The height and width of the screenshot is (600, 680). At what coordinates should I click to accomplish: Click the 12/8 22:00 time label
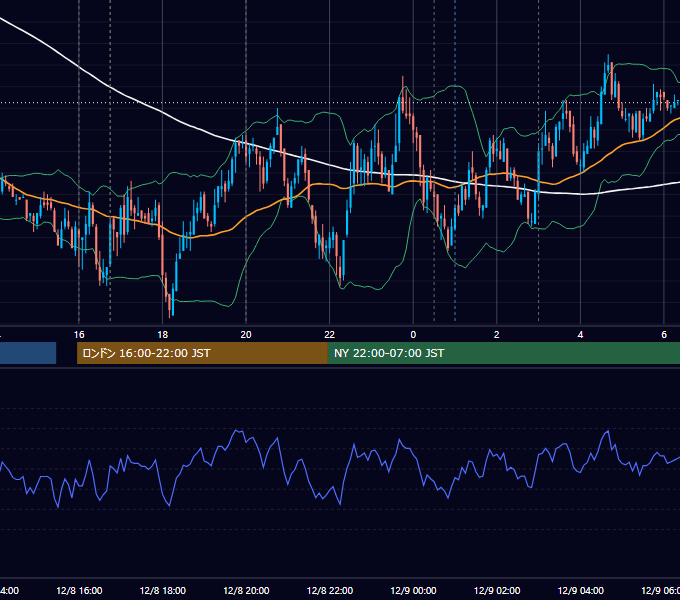pos(330,590)
